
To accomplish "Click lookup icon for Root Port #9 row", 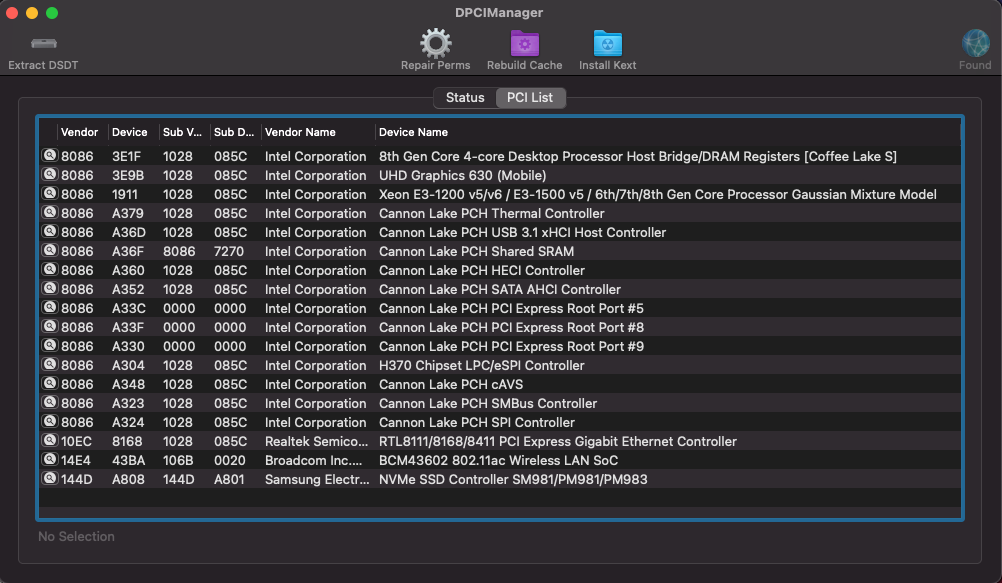I will pos(50,345).
